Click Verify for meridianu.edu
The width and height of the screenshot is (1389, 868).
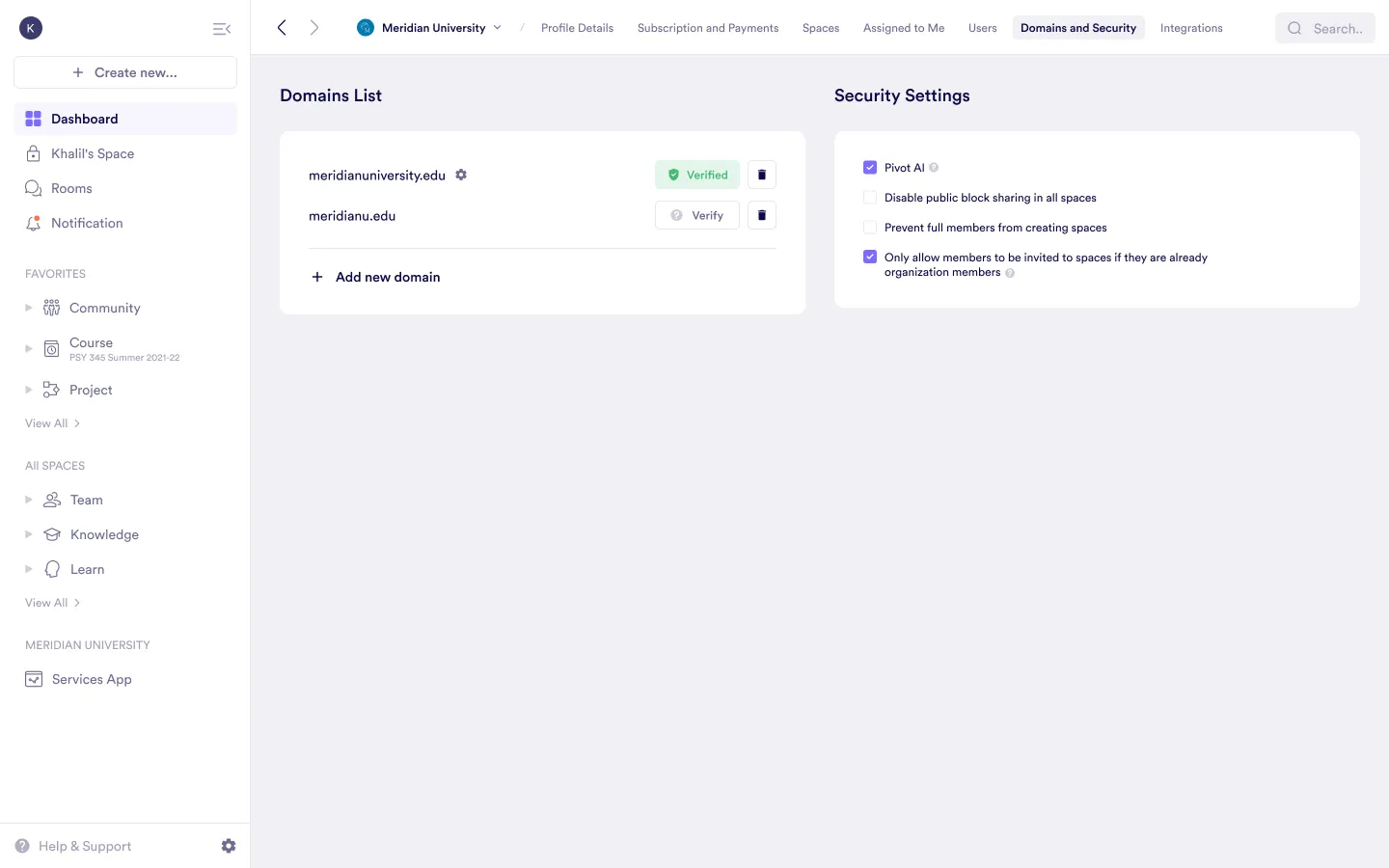[697, 215]
